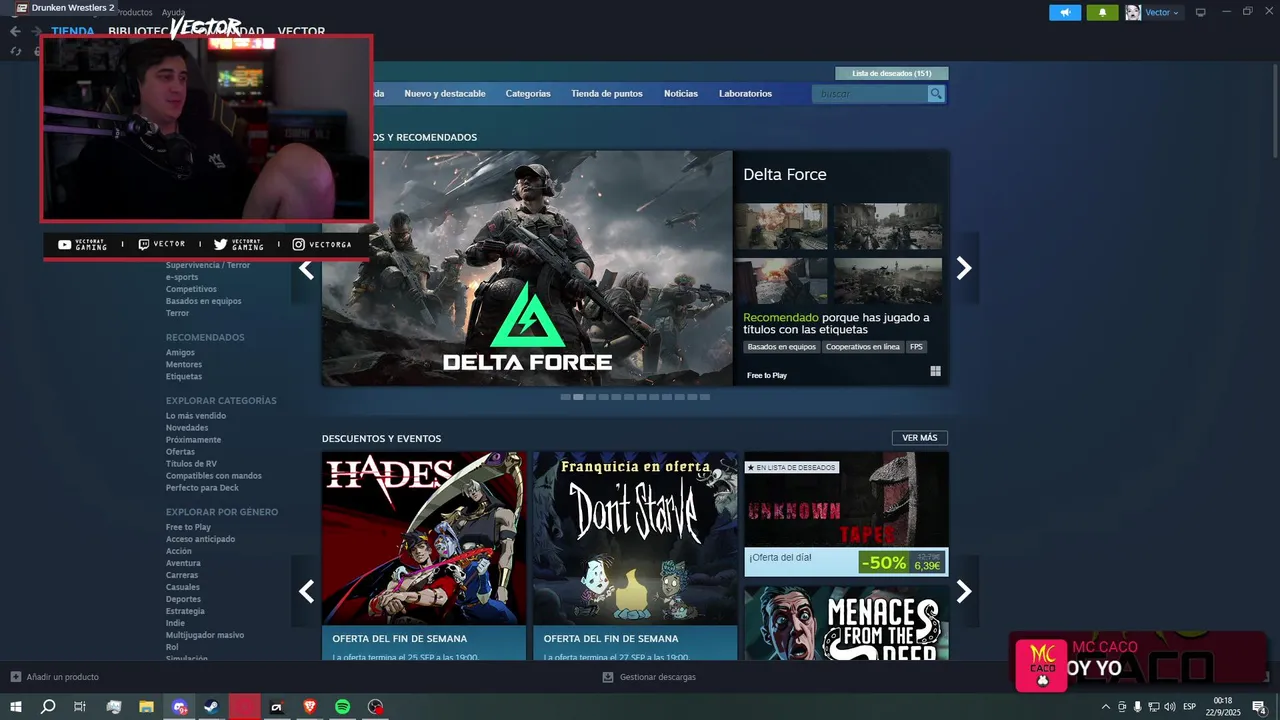Open 'Nuevo y destacable' store menu

tap(445, 93)
